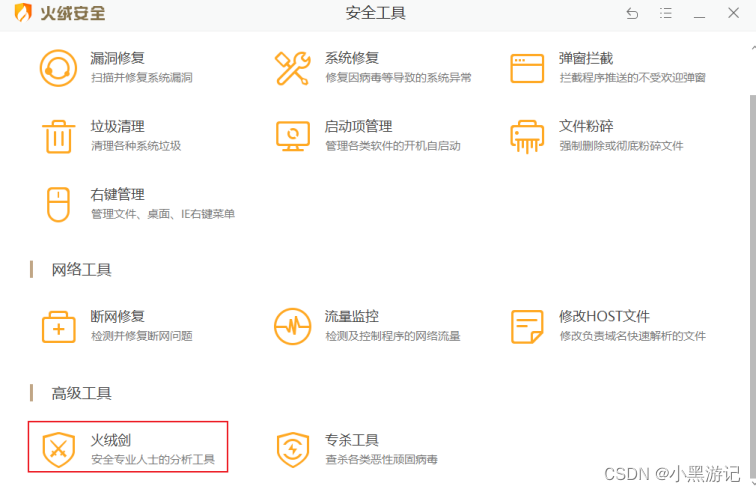Image resolution: width=756 pixels, height=492 pixels.
Task: Click the 火绒剑 title text
Action: pos(110,440)
